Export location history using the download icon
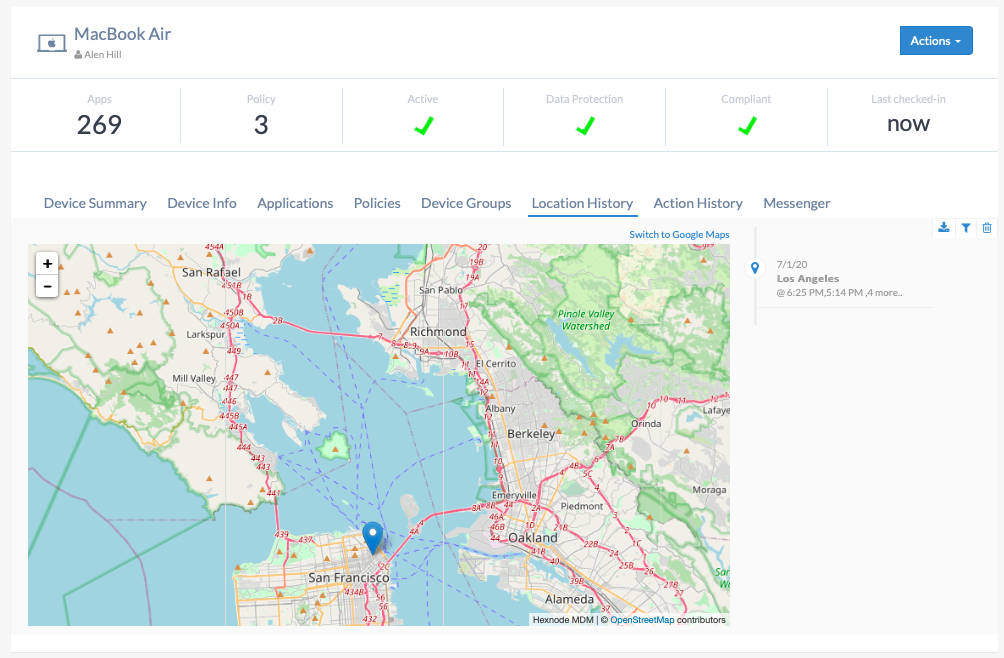1004x658 pixels. [x=943, y=228]
